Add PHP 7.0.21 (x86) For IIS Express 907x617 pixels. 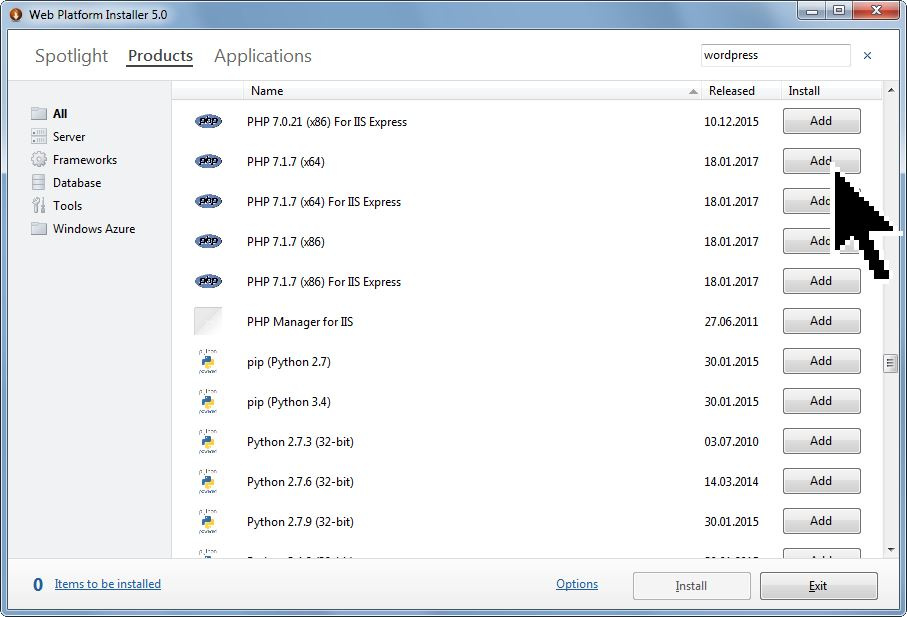[821, 121]
